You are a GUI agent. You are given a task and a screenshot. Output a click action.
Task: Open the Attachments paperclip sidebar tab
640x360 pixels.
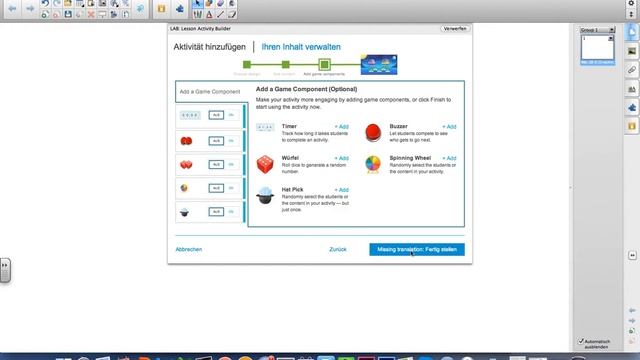[632, 70]
